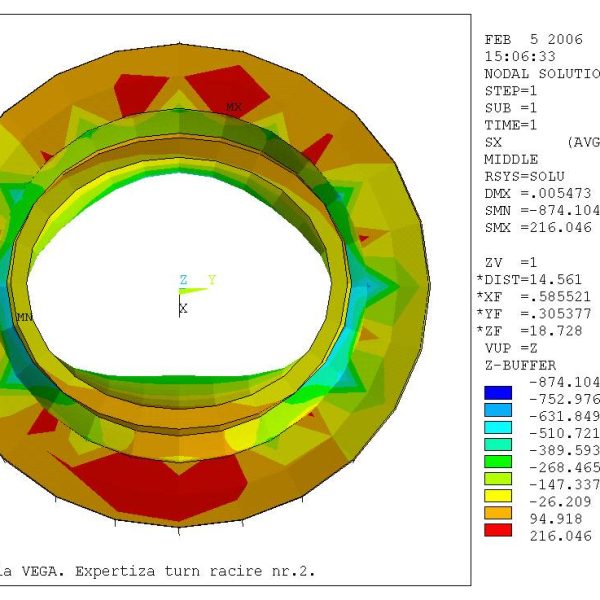Select the coordinate triad Z axis label
This screenshot has width=600, height=600.
(183, 280)
